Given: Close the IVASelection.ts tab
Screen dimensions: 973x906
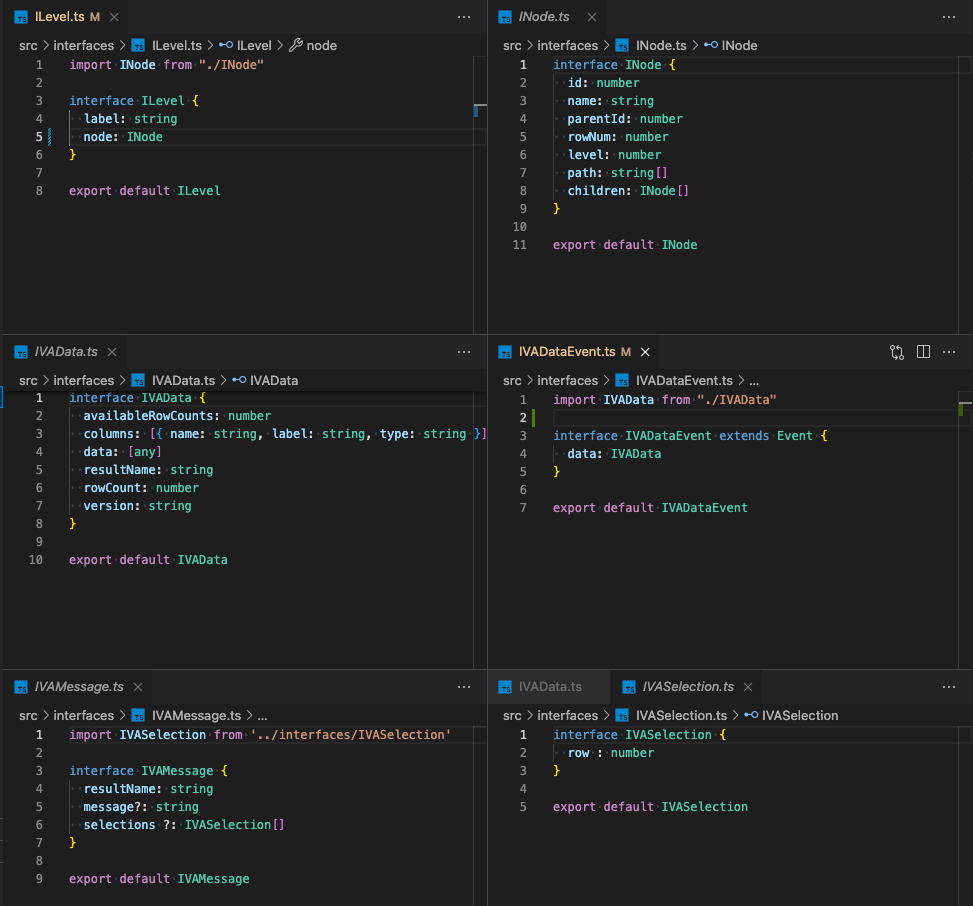Looking at the screenshot, I should coord(748,687).
